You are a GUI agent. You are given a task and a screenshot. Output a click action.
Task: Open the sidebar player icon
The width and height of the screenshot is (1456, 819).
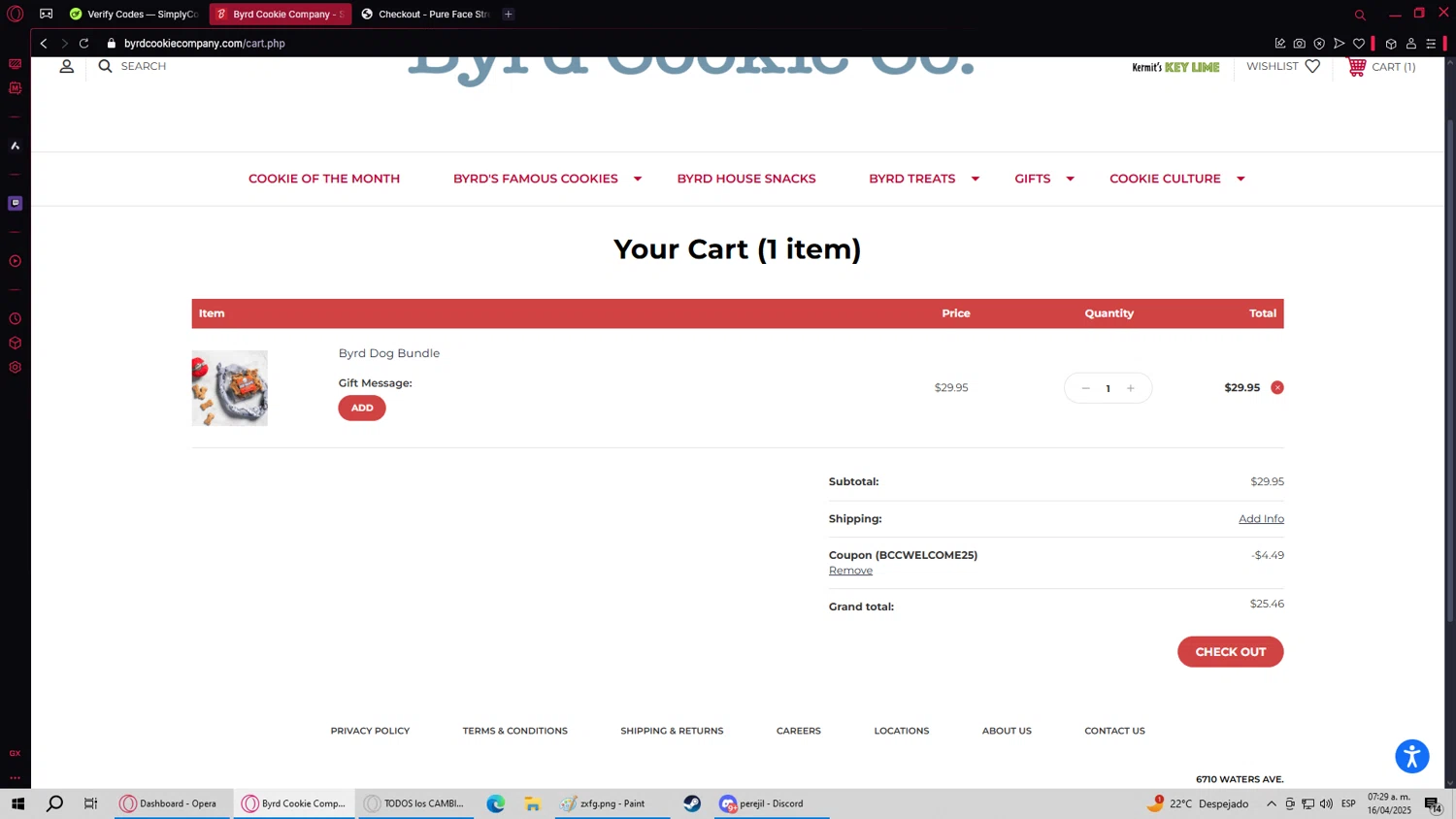tap(16, 261)
